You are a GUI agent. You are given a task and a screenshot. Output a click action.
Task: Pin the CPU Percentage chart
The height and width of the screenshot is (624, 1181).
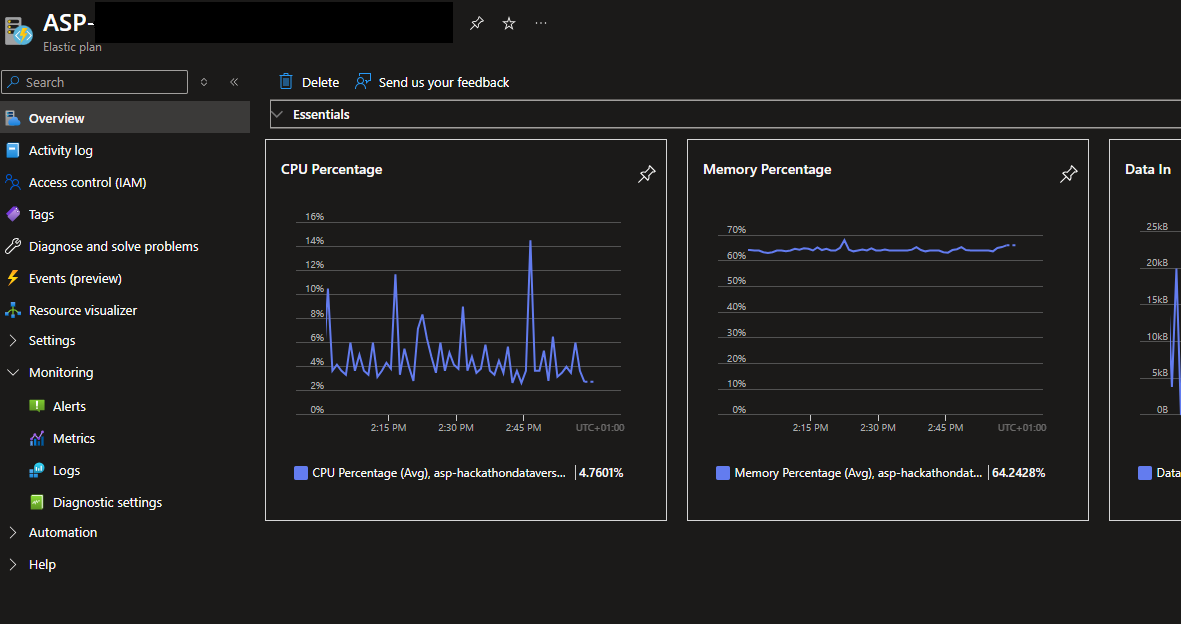(x=647, y=174)
